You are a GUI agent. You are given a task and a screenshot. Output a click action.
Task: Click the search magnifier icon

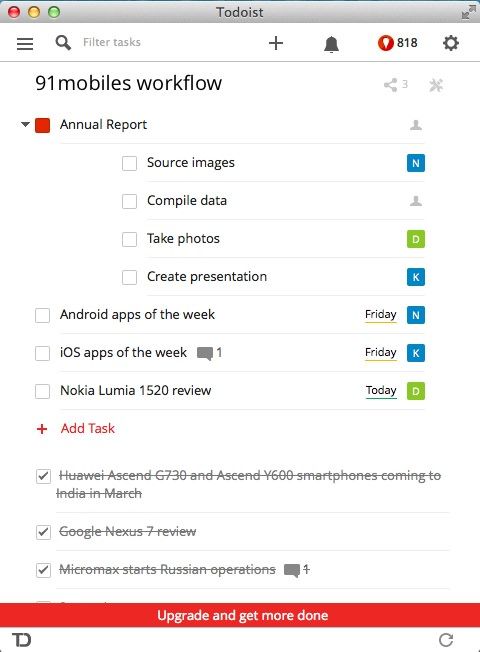click(63, 42)
